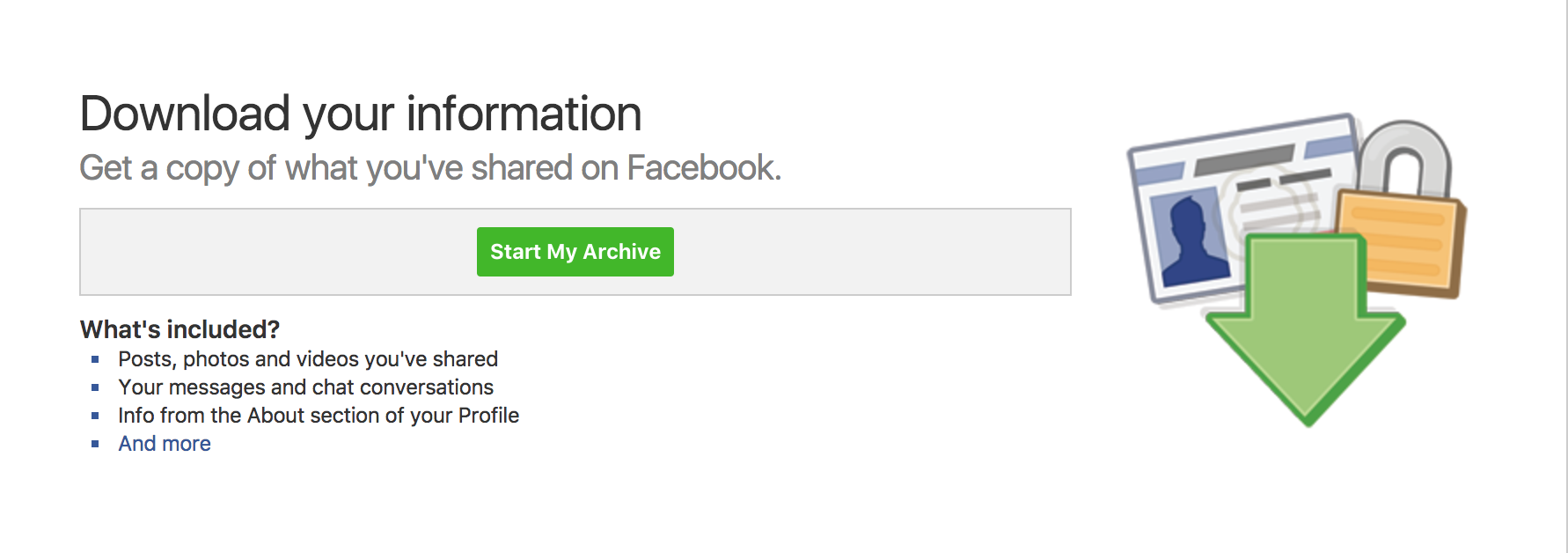Select the Get a copy subtitle text
The image size is (1568, 553).
point(430,168)
